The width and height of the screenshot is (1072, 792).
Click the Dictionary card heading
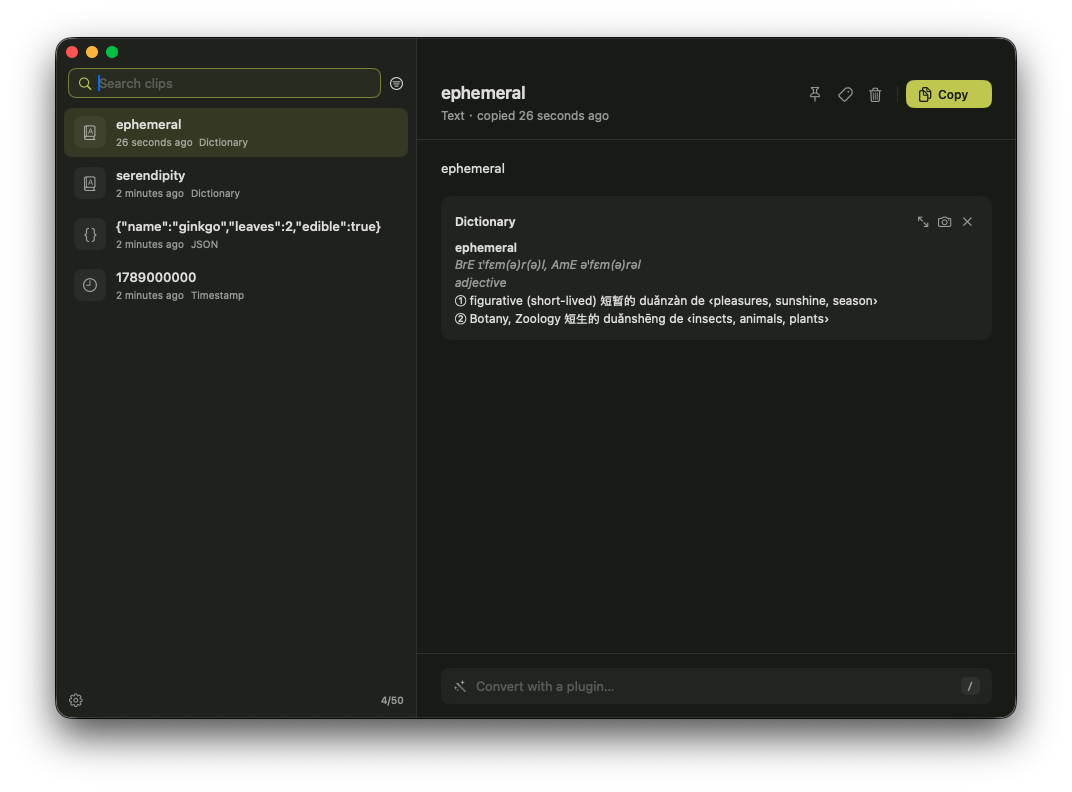(x=485, y=222)
